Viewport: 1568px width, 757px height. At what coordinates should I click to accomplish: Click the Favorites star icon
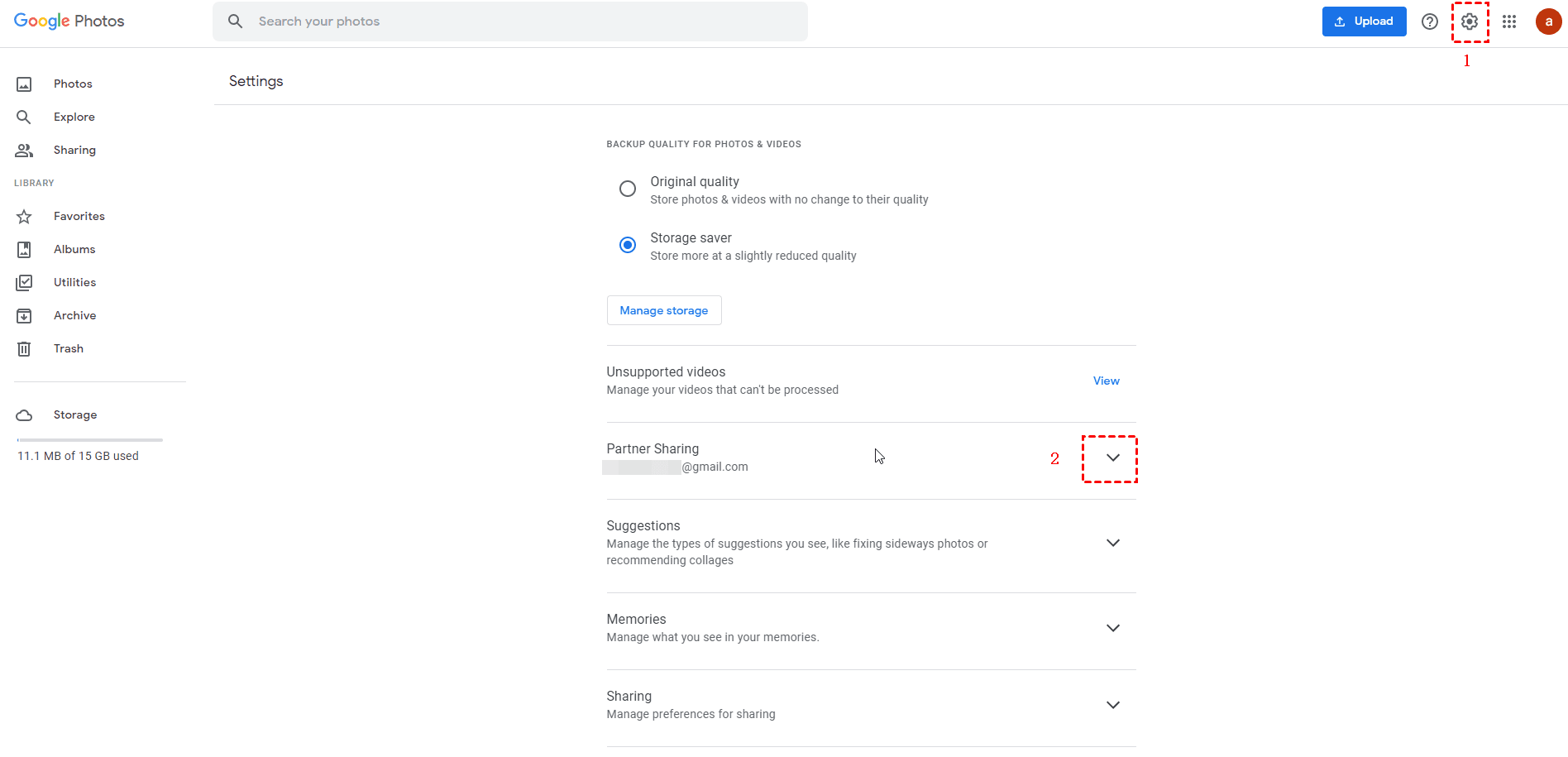[24, 217]
